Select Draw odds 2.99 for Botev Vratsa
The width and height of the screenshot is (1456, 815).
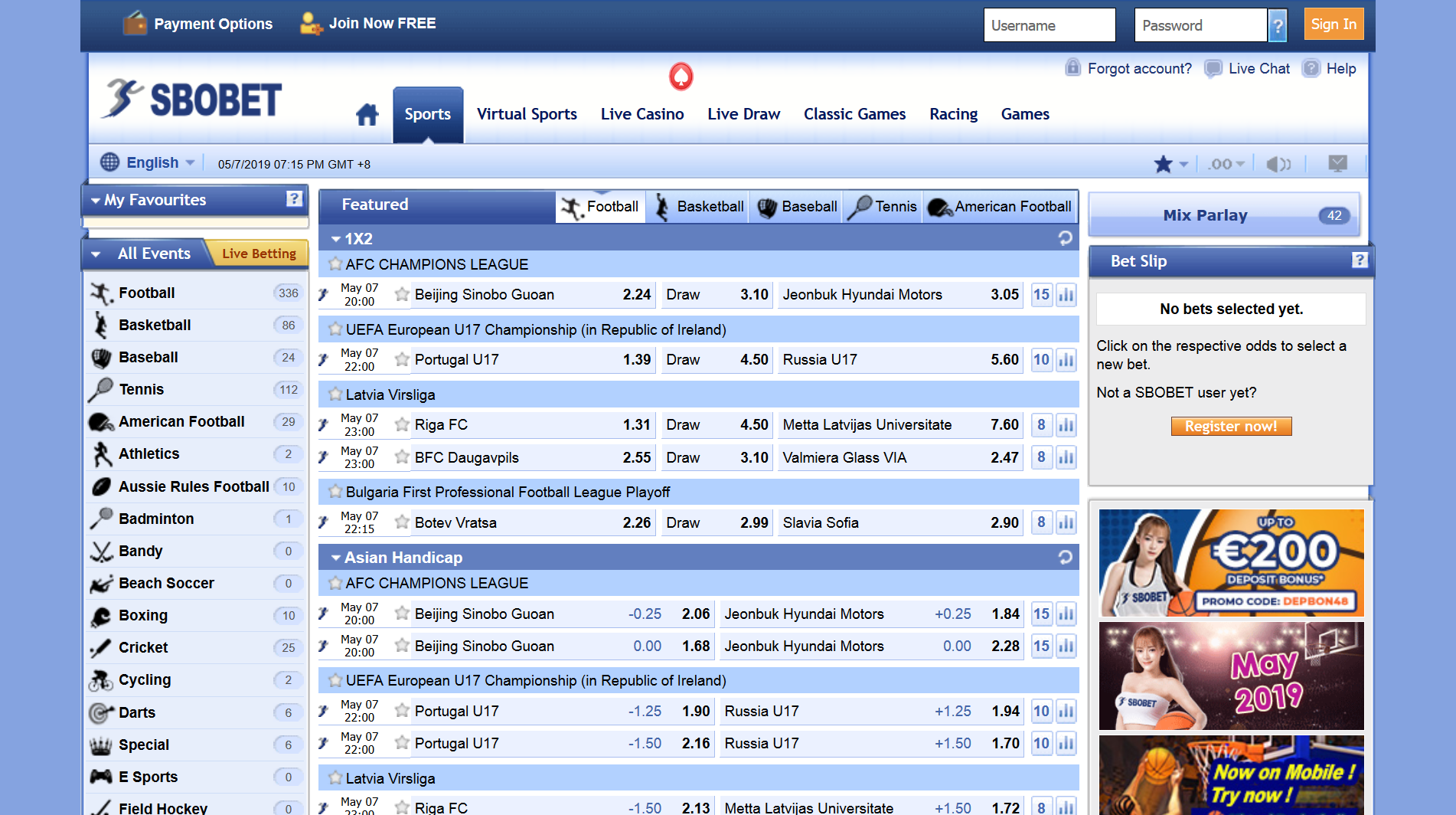pyautogui.click(x=754, y=522)
